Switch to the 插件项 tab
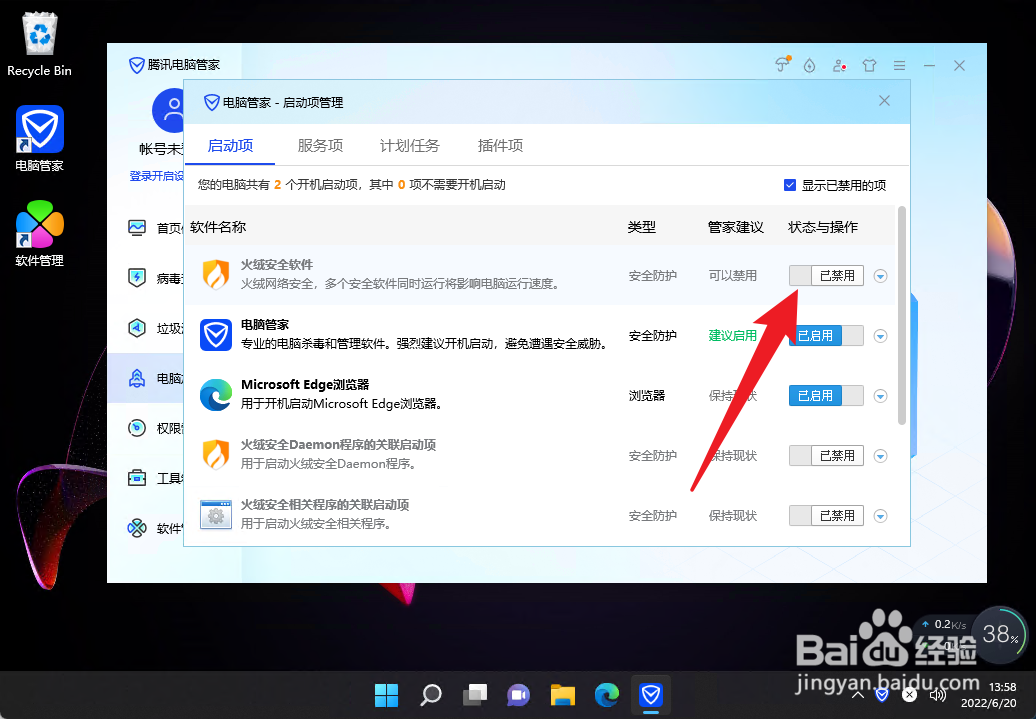This screenshot has width=1036, height=719. click(x=500, y=145)
